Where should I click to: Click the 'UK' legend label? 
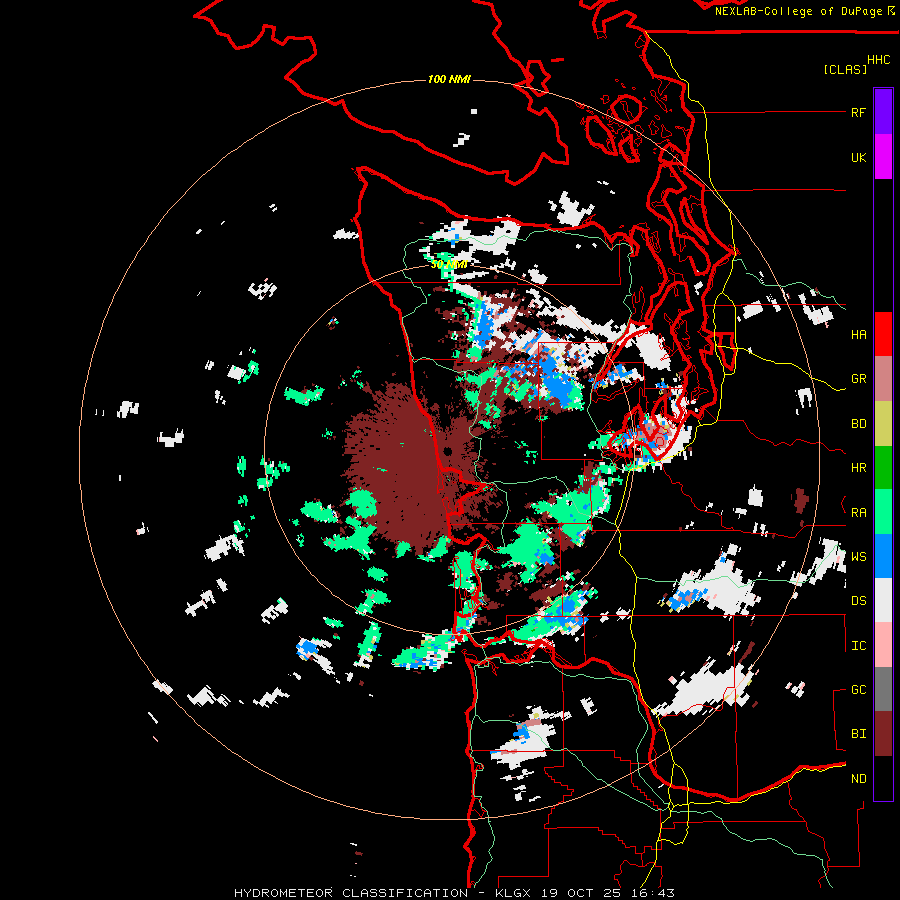858,158
